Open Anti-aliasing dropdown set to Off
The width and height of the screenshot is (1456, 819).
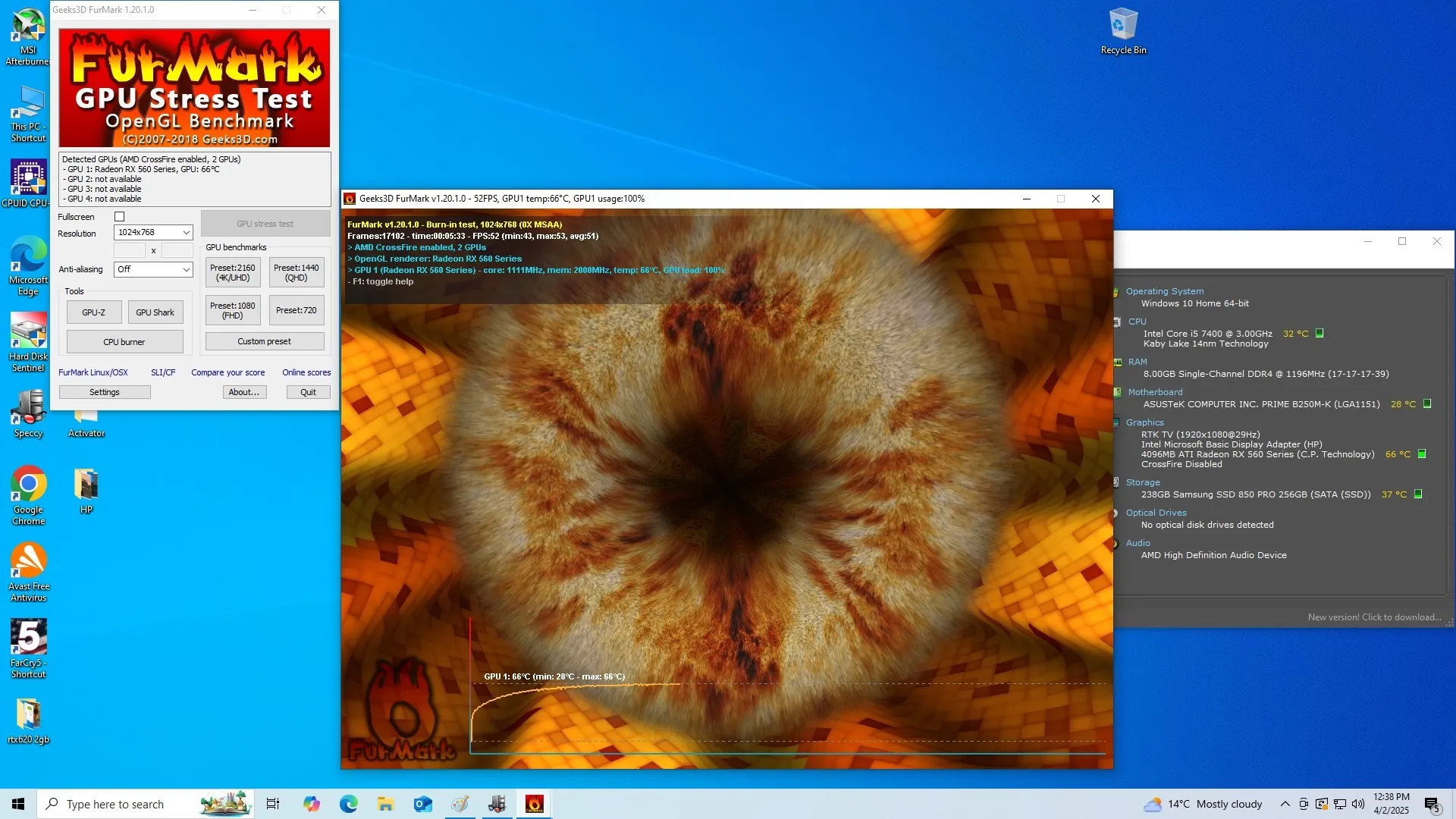(153, 269)
